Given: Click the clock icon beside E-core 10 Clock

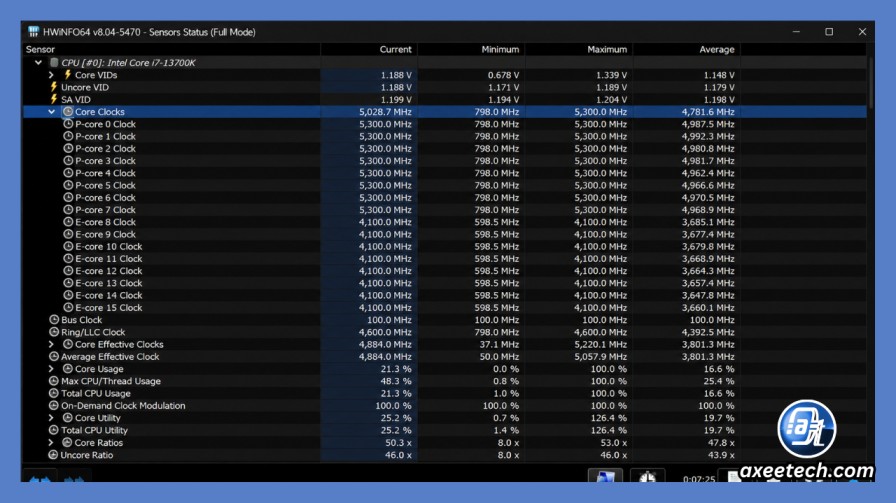Looking at the screenshot, I should coord(68,246).
